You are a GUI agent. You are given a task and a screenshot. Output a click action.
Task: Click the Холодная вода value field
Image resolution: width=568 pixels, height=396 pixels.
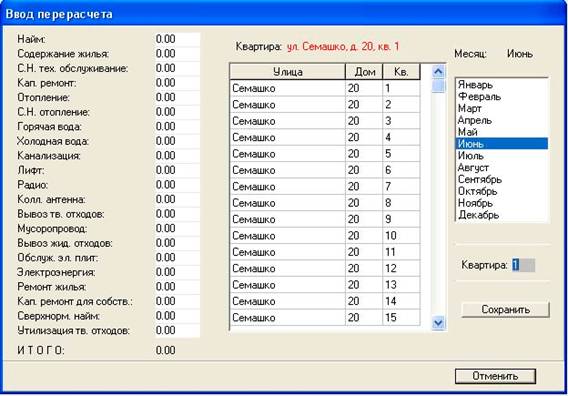177,141
